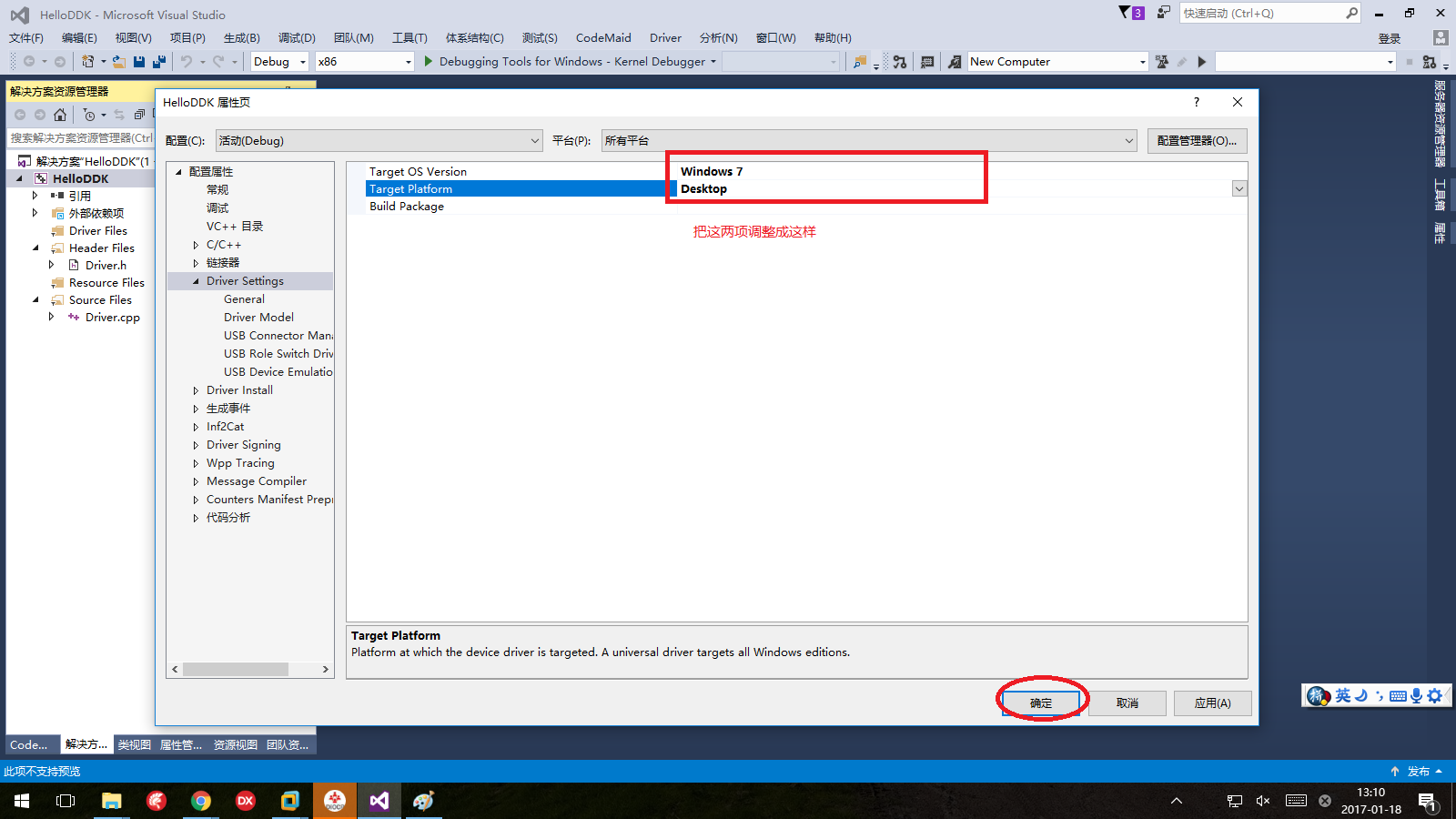The width and height of the screenshot is (1456, 819).
Task: Click the Home icon in Solution Explorer toolbar
Action: tap(60, 115)
